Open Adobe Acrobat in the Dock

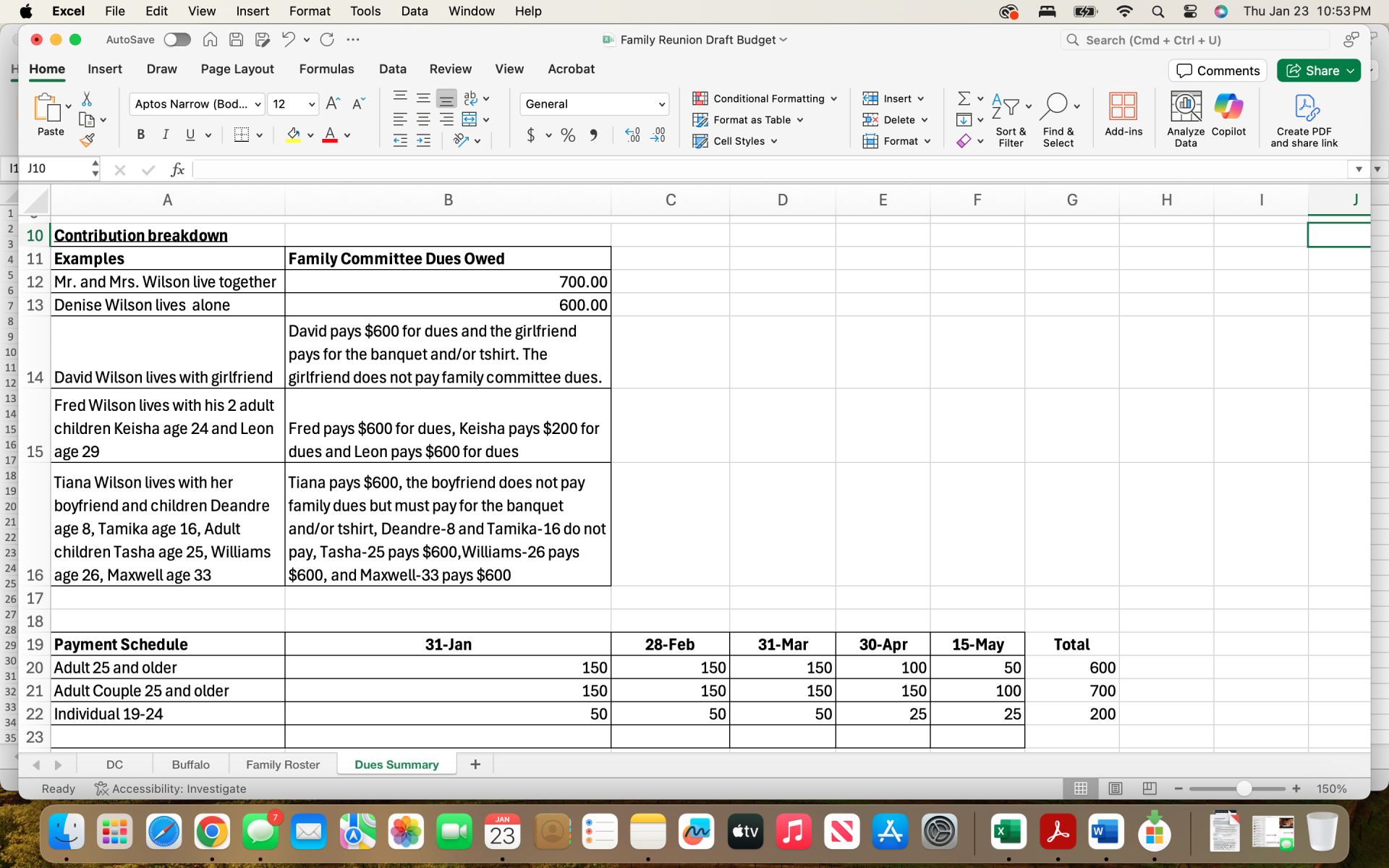(x=1058, y=832)
